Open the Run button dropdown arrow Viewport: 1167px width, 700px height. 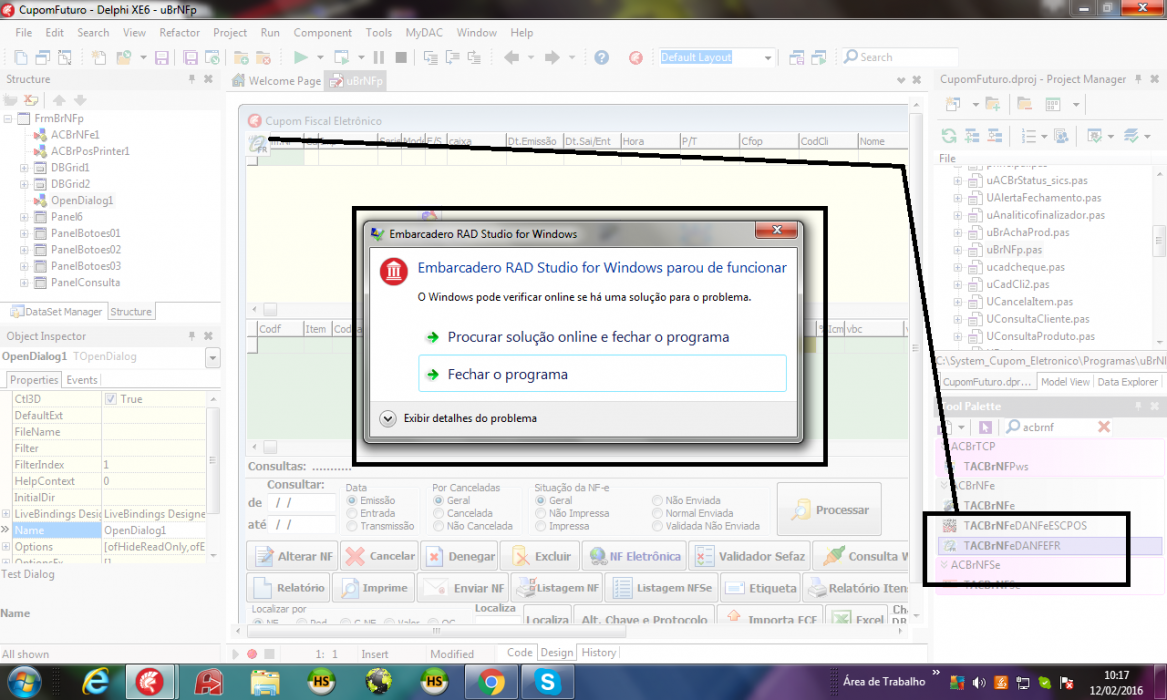320,57
